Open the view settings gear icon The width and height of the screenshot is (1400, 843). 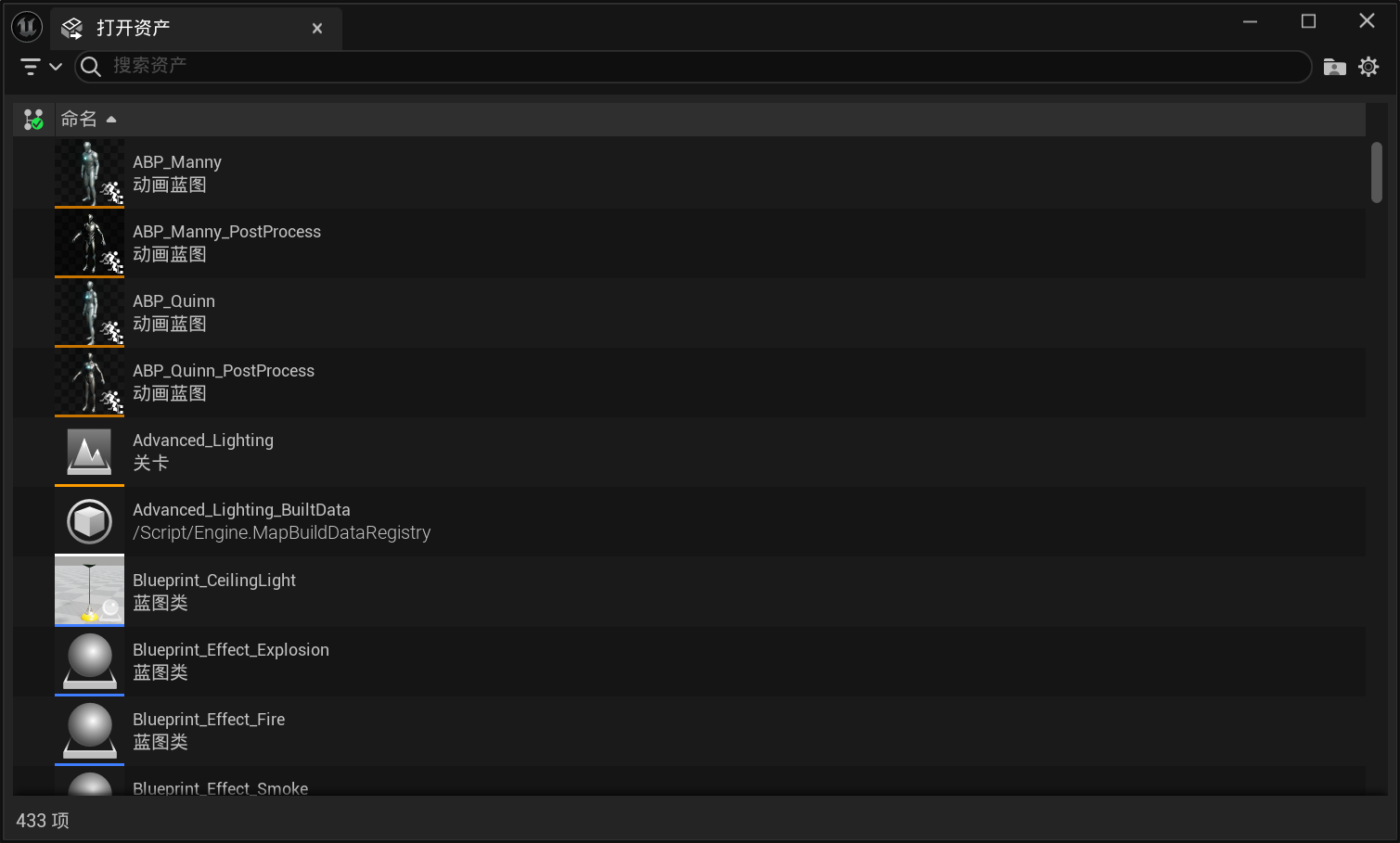coord(1368,67)
